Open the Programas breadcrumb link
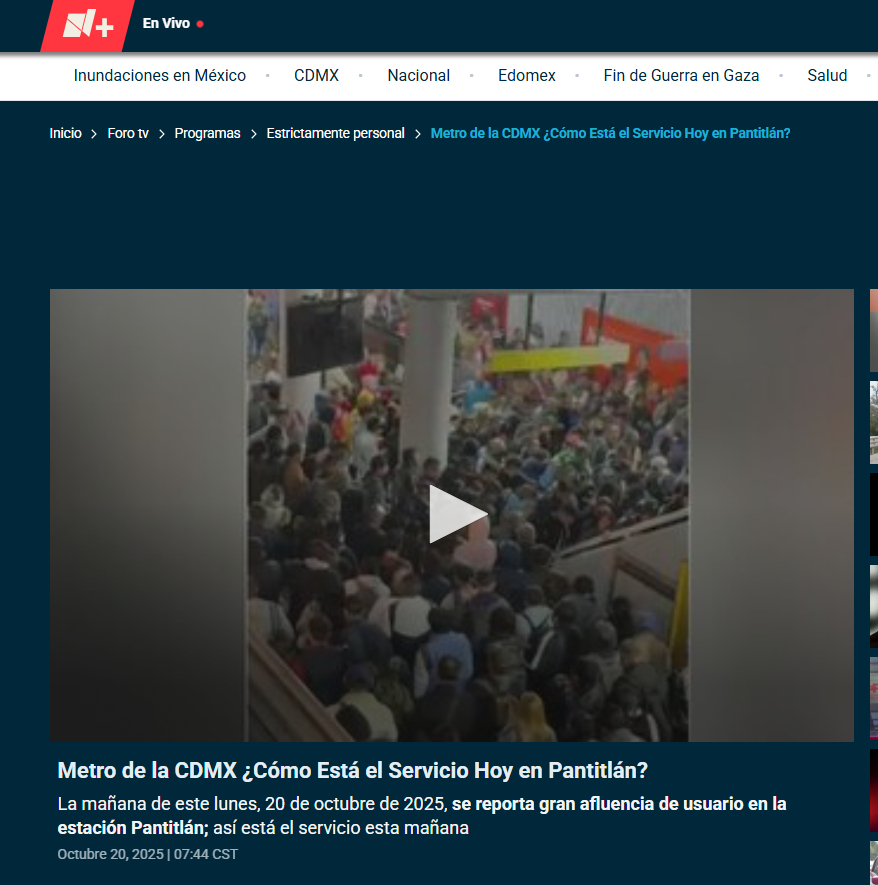This screenshot has width=878, height=885. (x=207, y=133)
